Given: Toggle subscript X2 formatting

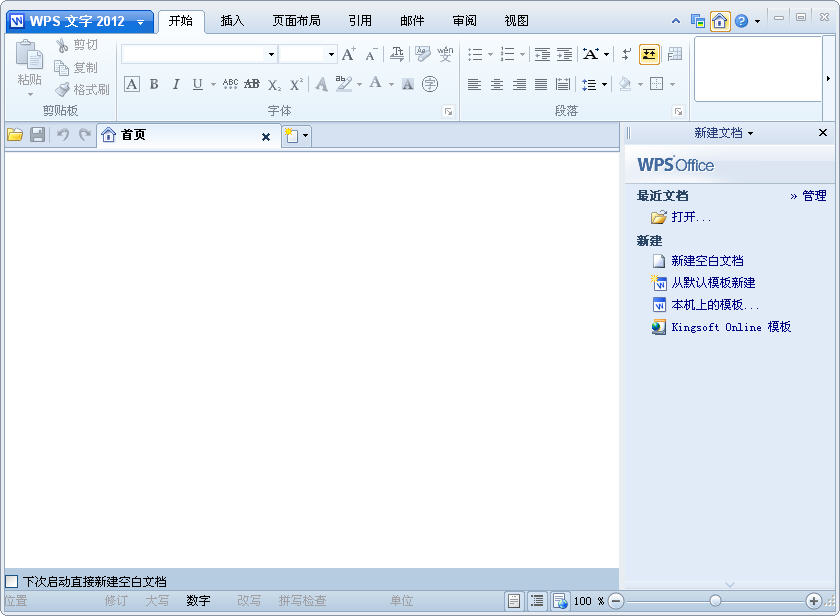Looking at the screenshot, I should pos(274,85).
